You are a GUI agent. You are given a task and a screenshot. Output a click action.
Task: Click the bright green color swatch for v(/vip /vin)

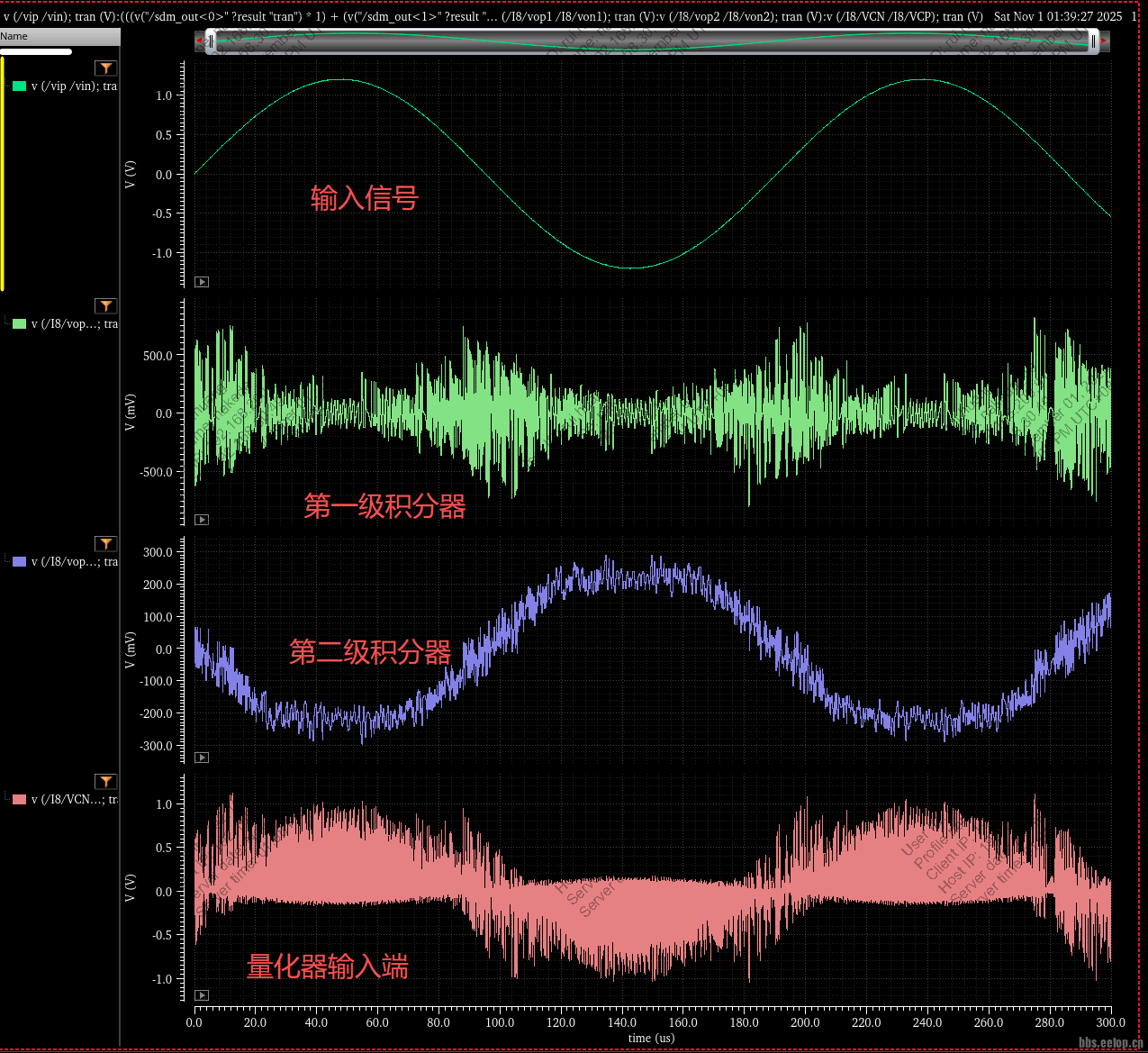[x=19, y=86]
